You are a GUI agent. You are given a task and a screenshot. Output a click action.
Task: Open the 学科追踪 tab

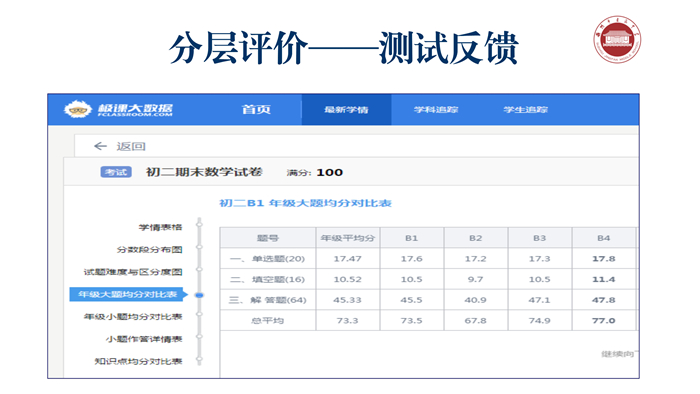pos(436,109)
